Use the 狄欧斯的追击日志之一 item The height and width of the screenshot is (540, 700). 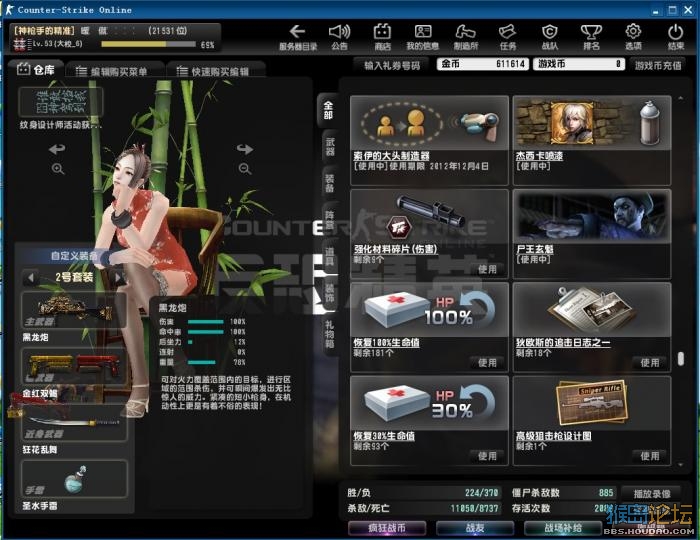650,363
